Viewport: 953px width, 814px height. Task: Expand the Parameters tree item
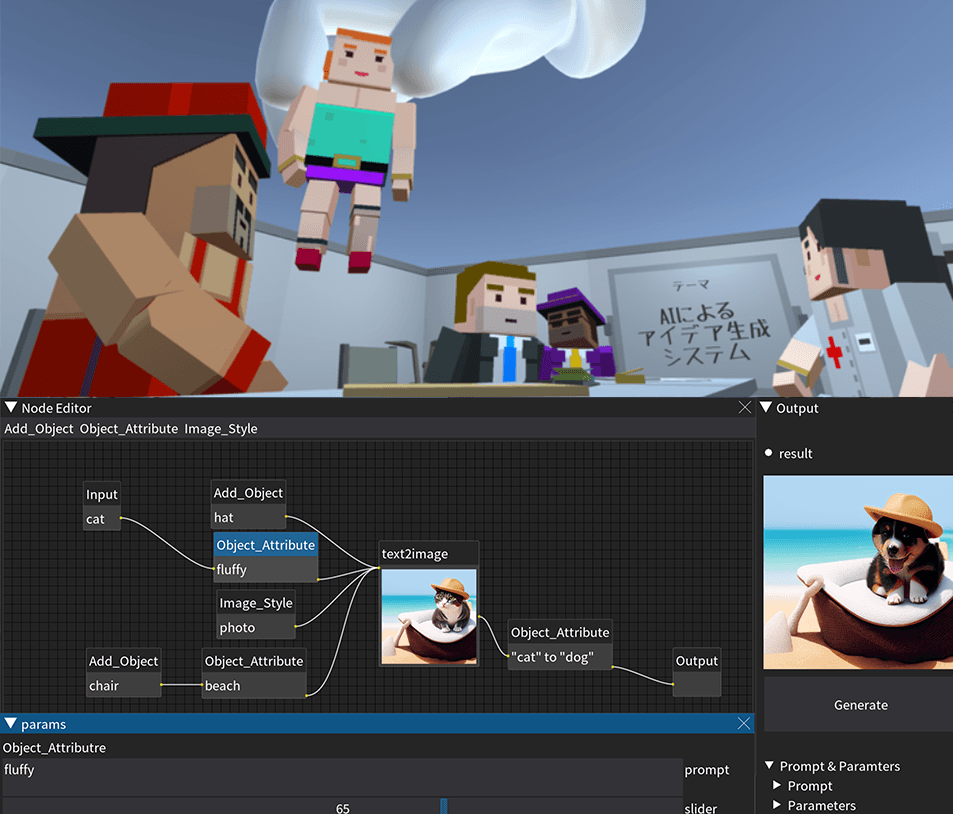tap(778, 806)
